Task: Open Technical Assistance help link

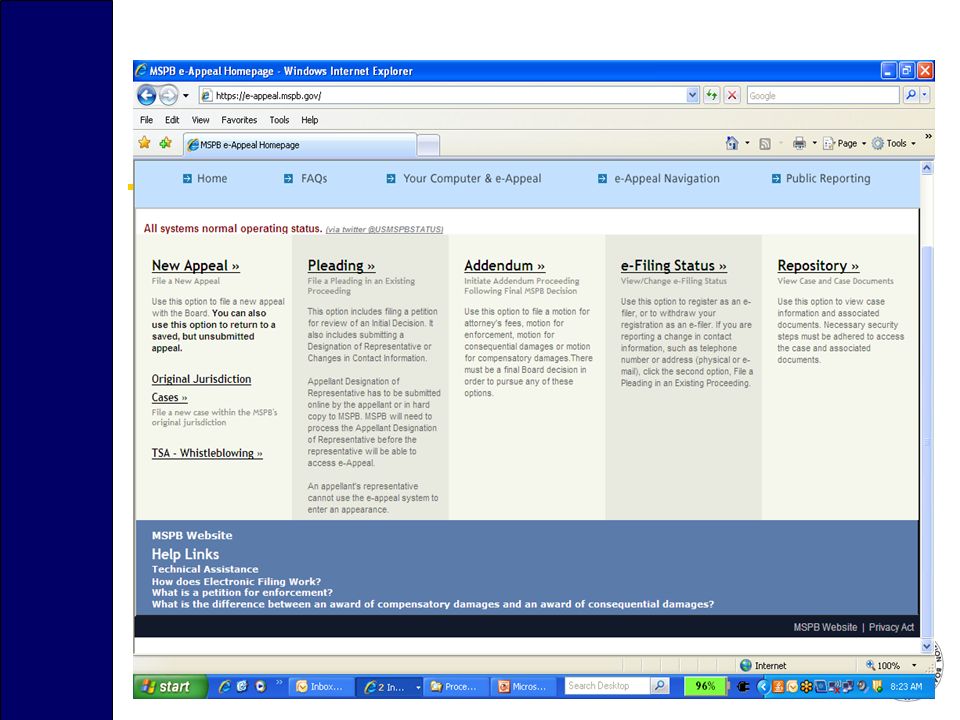Action: click(x=205, y=569)
